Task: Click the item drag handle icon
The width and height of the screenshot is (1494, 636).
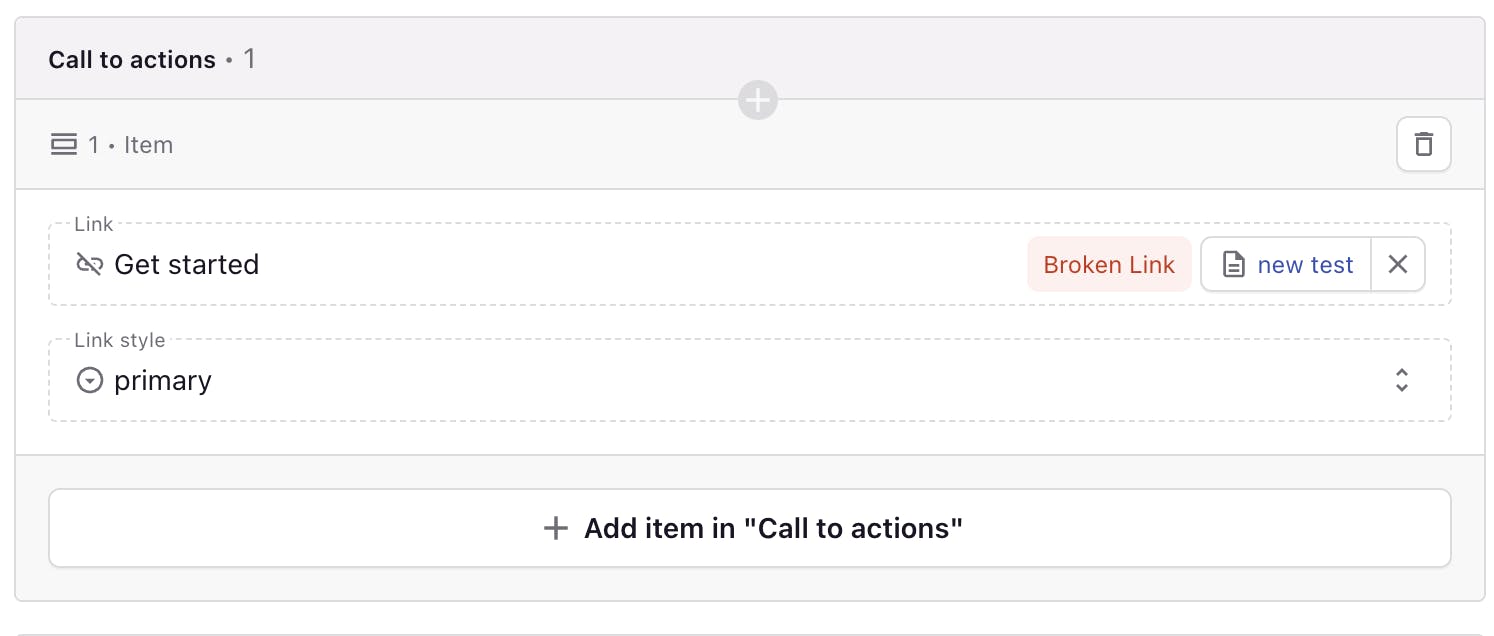Action: coord(63,145)
